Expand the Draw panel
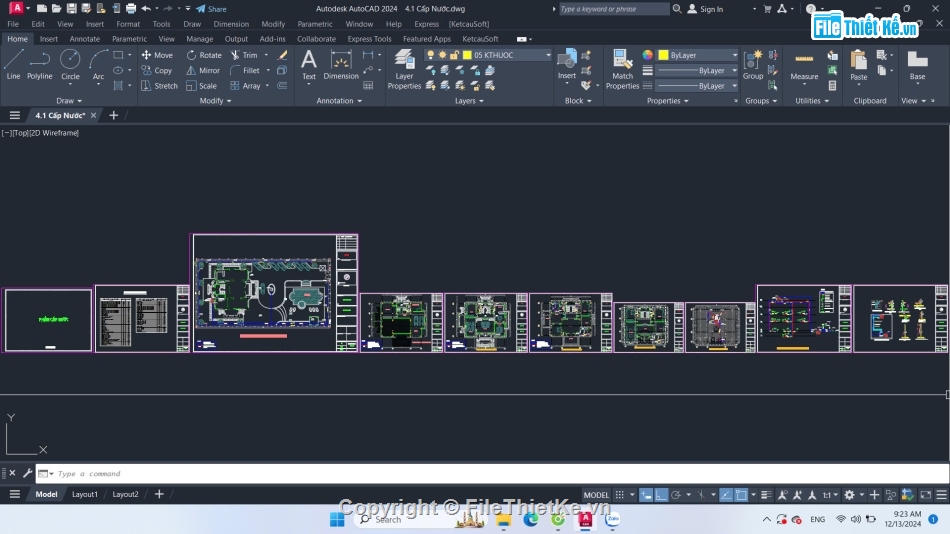950x534 pixels. (68, 101)
